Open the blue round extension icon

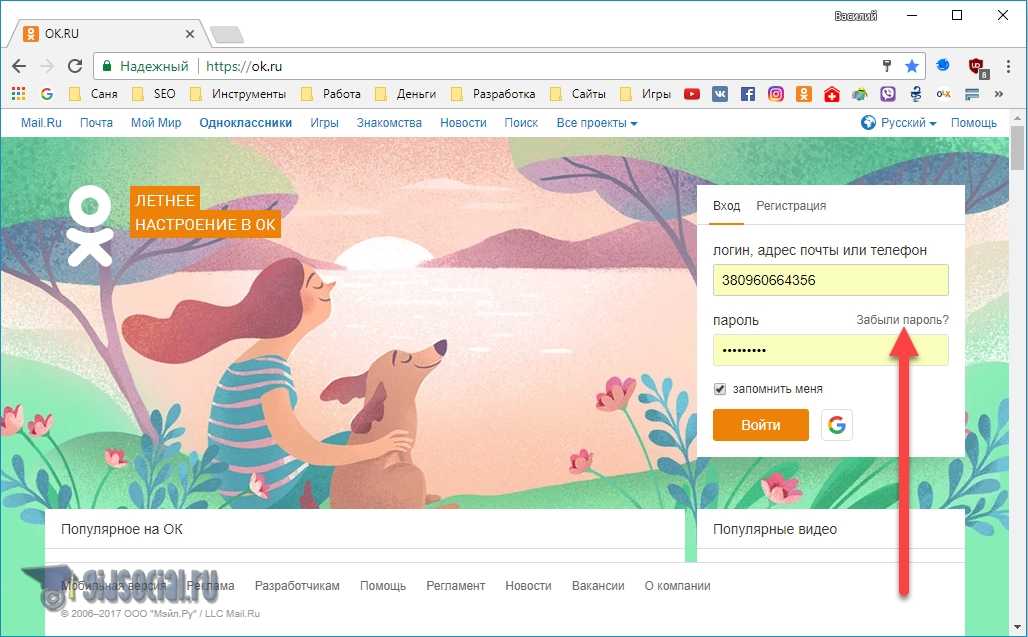(943, 66)
